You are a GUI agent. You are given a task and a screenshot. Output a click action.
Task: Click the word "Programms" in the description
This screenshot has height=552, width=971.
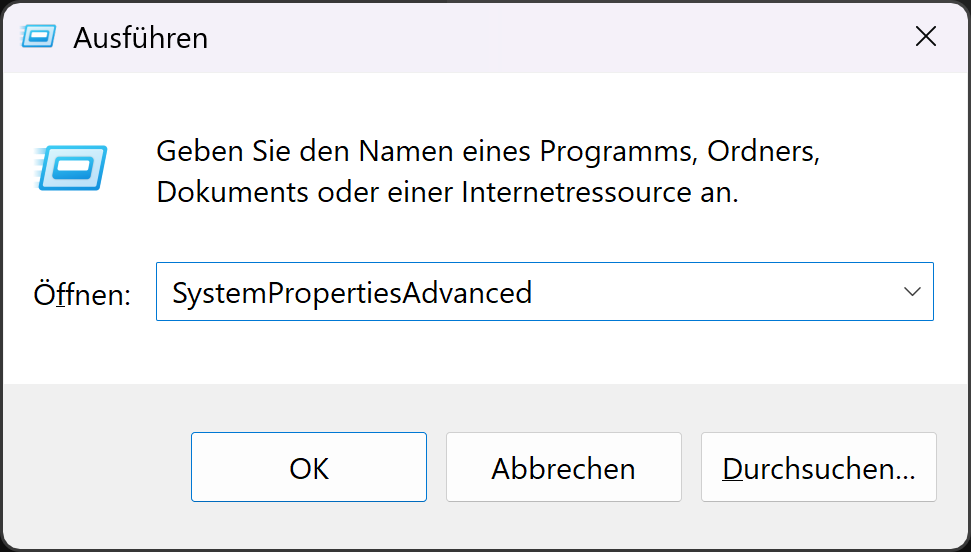coord(616,153)
